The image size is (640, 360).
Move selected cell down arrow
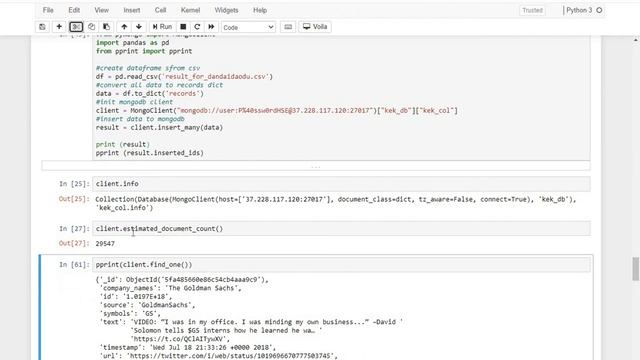139,27
